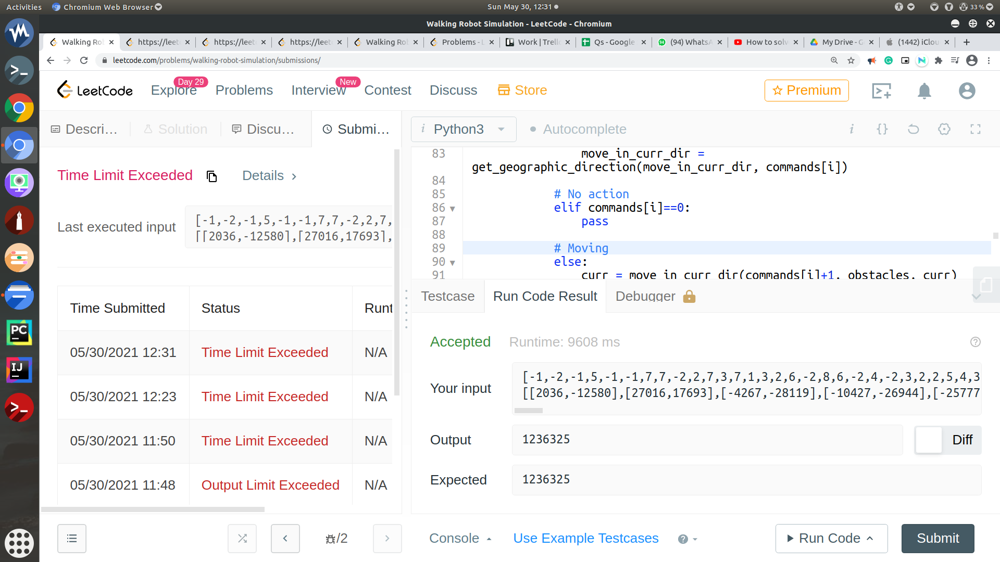
Task: Click the user profile avatar
Action: [966, 91]
